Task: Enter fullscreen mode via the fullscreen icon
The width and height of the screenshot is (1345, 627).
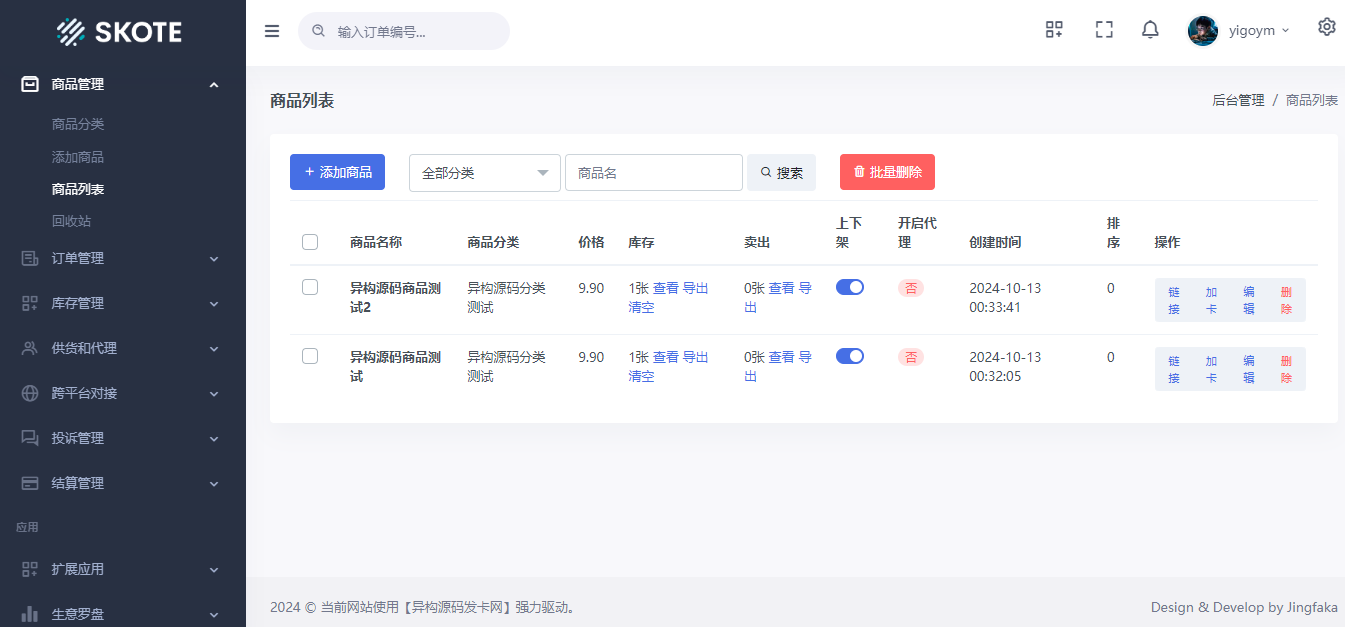Action: (x=1104, y=29)
